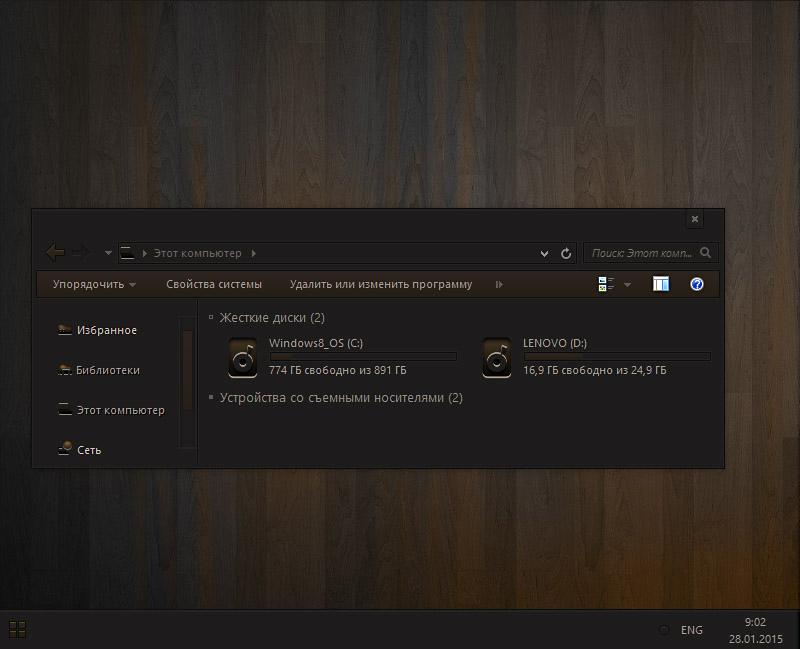Expand arrow before 'Этот компьютер' breadcrumb

click(144, 253)
